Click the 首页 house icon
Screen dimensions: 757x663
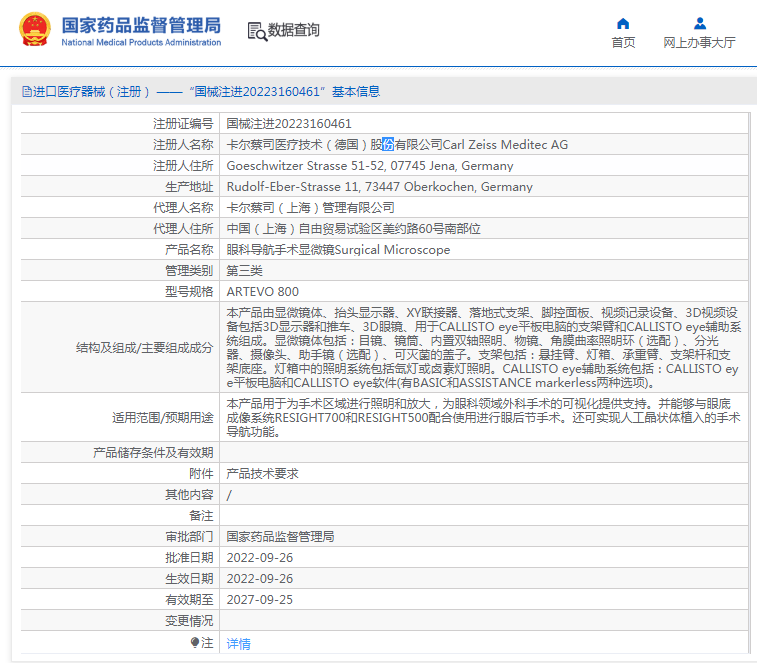pos(623,23)
